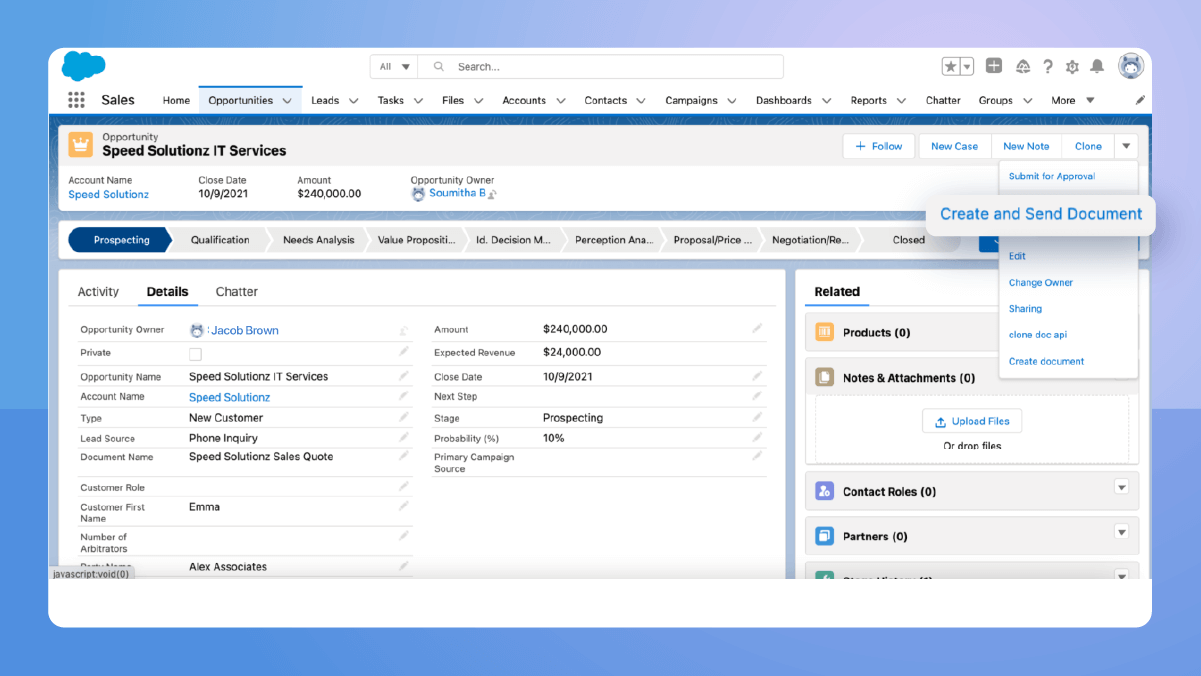Image resolution: width=1201 pixels, height=676 pixels.
Task: Open the Speed Solutionz account link in header
Action: 108,194
